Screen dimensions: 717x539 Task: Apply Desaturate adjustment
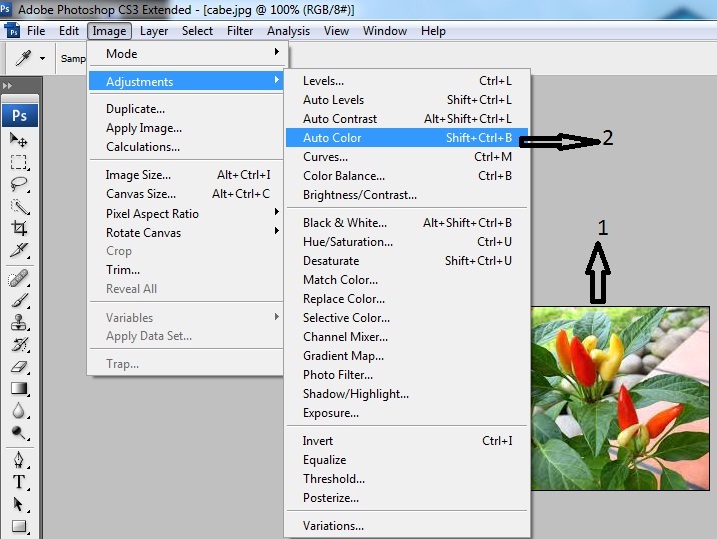point(407,261)
